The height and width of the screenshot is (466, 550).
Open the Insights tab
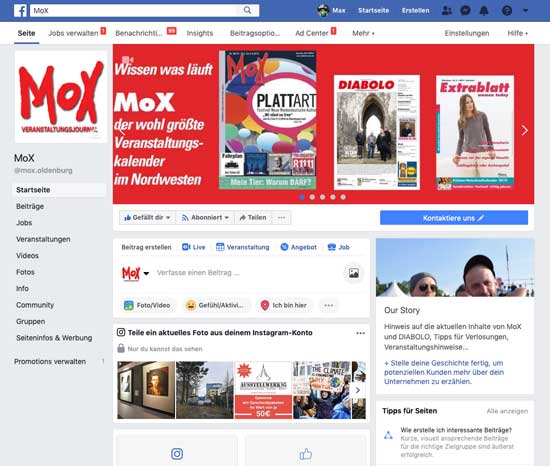point(200,33)
